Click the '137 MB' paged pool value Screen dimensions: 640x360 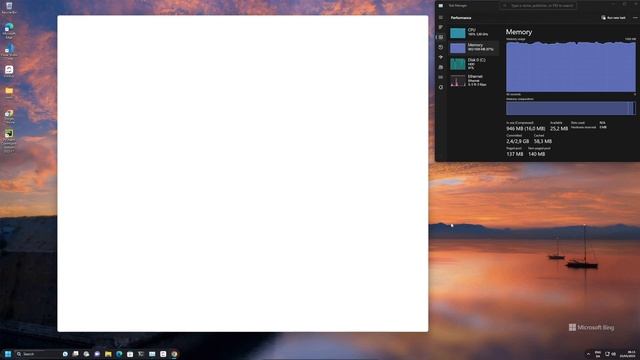point(514,154)
